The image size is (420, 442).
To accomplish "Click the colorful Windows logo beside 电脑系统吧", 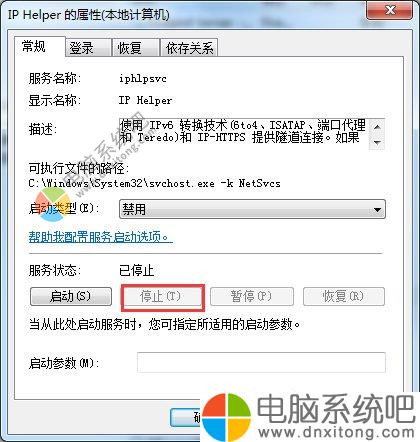I will coord(226,417).
